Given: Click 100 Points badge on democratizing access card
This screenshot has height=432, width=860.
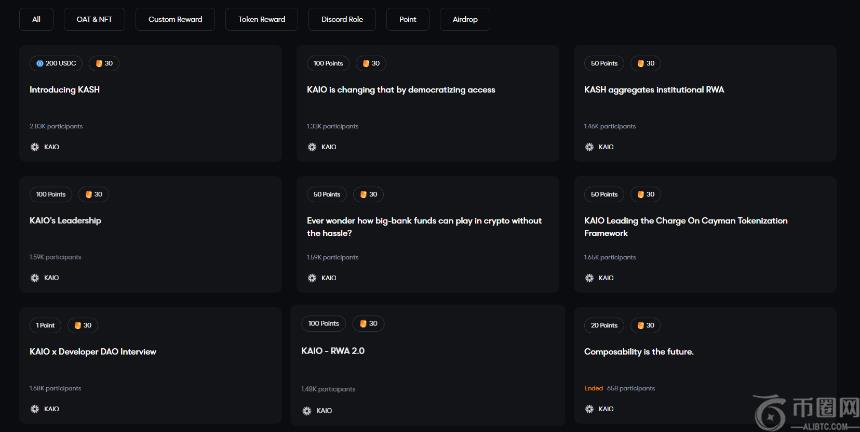Looking at the screenshot, I should [x=328, y=64].
